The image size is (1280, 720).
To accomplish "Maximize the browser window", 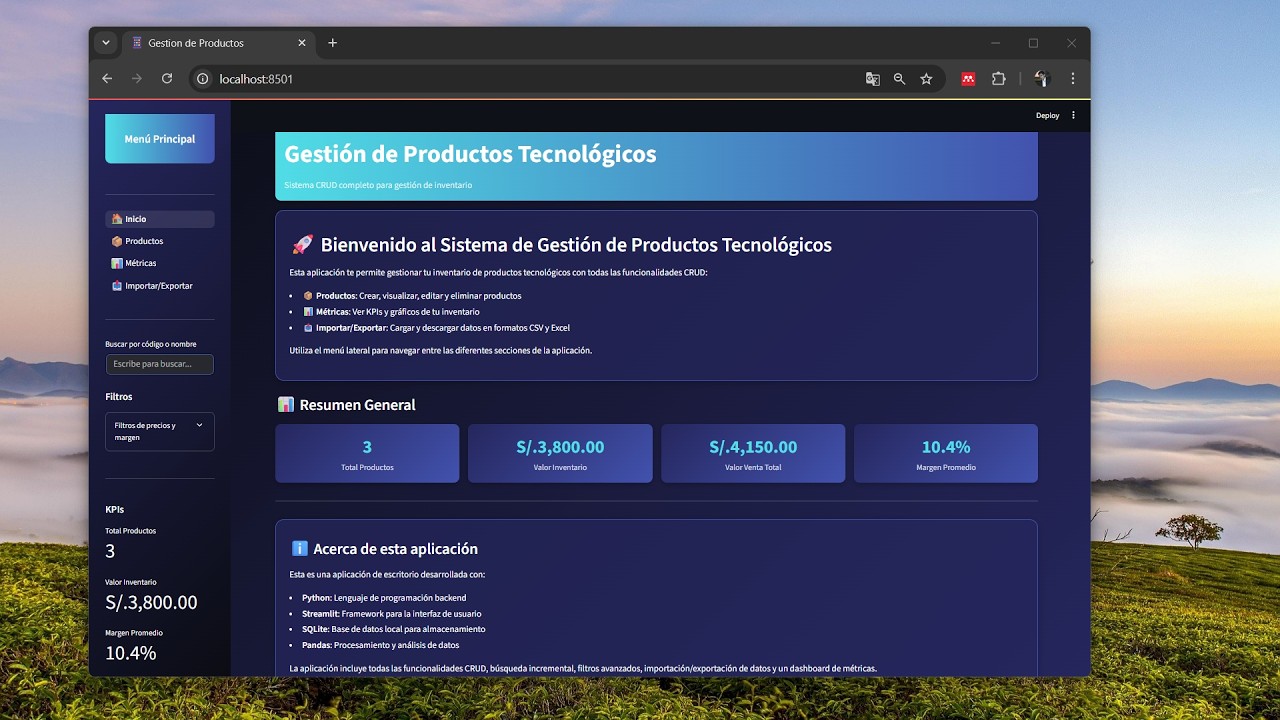I will [x=1033, y=43].
